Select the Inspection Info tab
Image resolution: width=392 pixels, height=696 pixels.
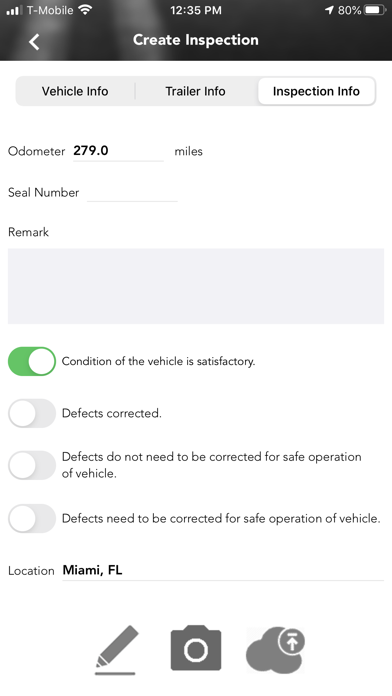pyautogui.click(x=316, y=91)
